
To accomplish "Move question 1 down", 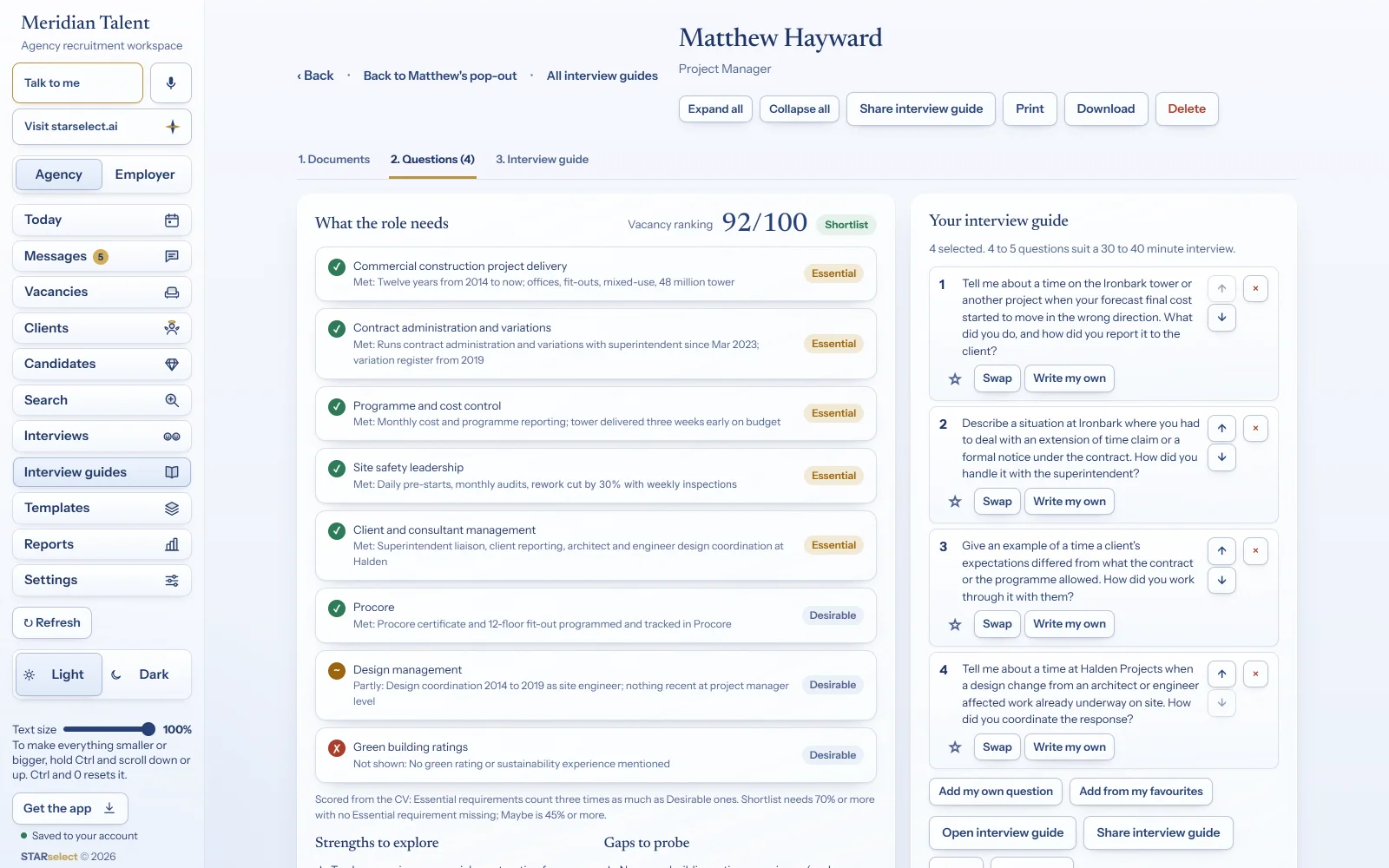I will [1221, 317].
